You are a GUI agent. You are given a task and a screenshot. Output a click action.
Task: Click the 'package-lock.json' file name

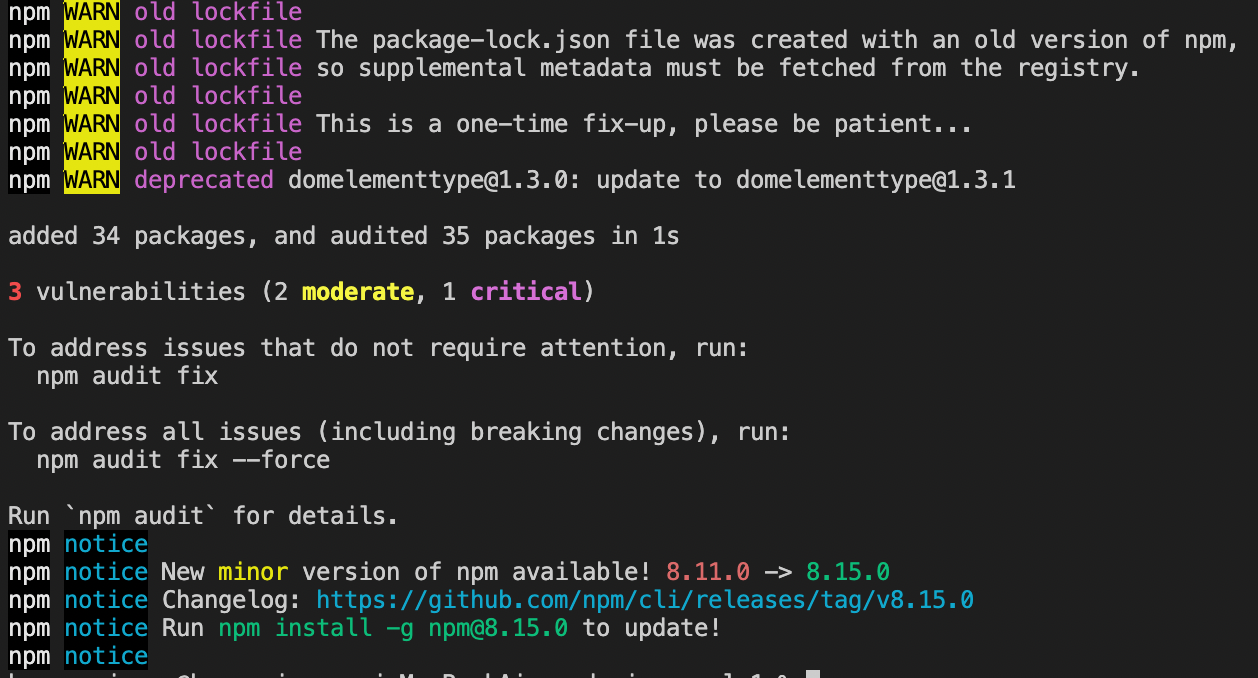click(x=490, y=40)
